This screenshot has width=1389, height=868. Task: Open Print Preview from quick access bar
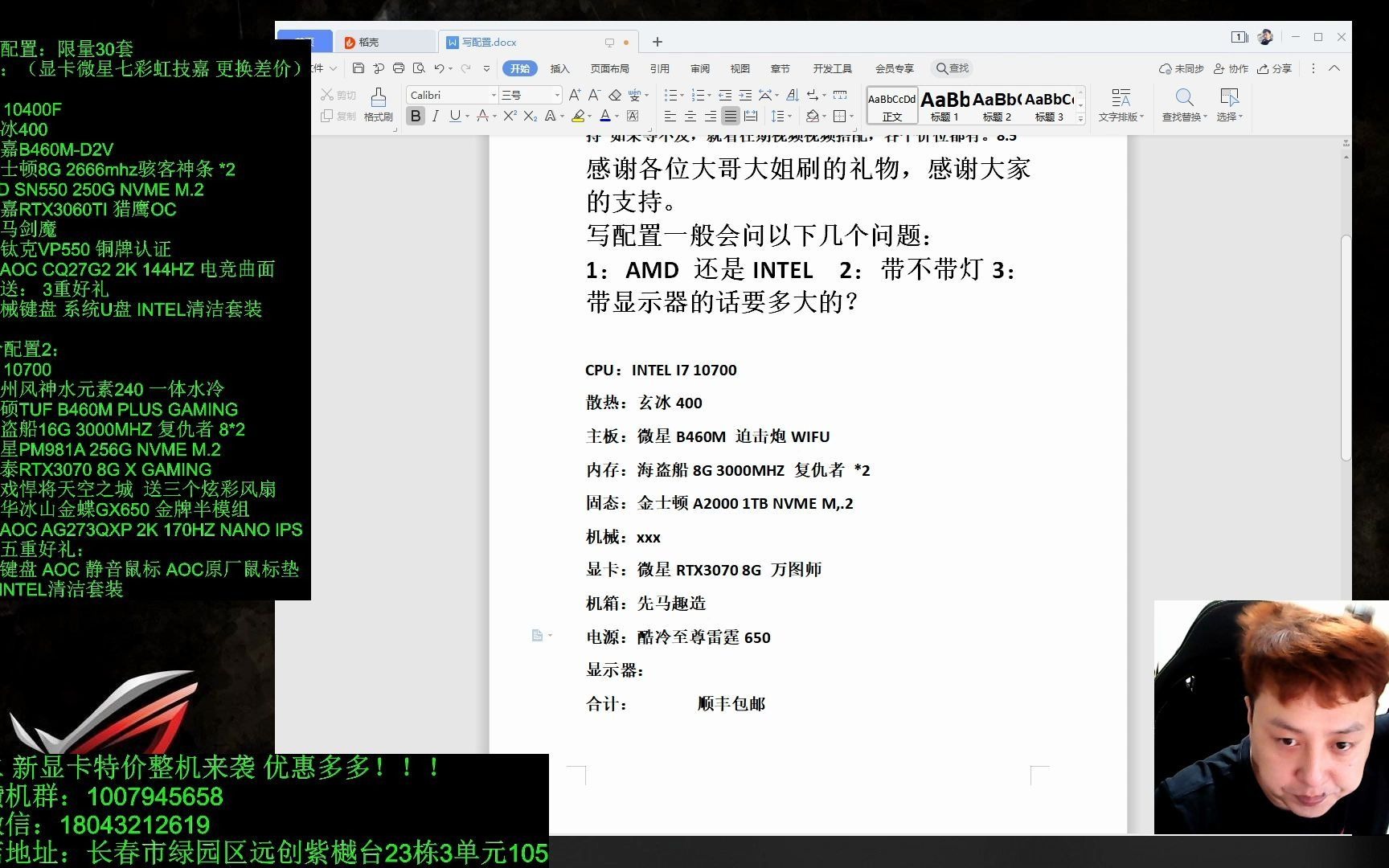pos(419,68)
